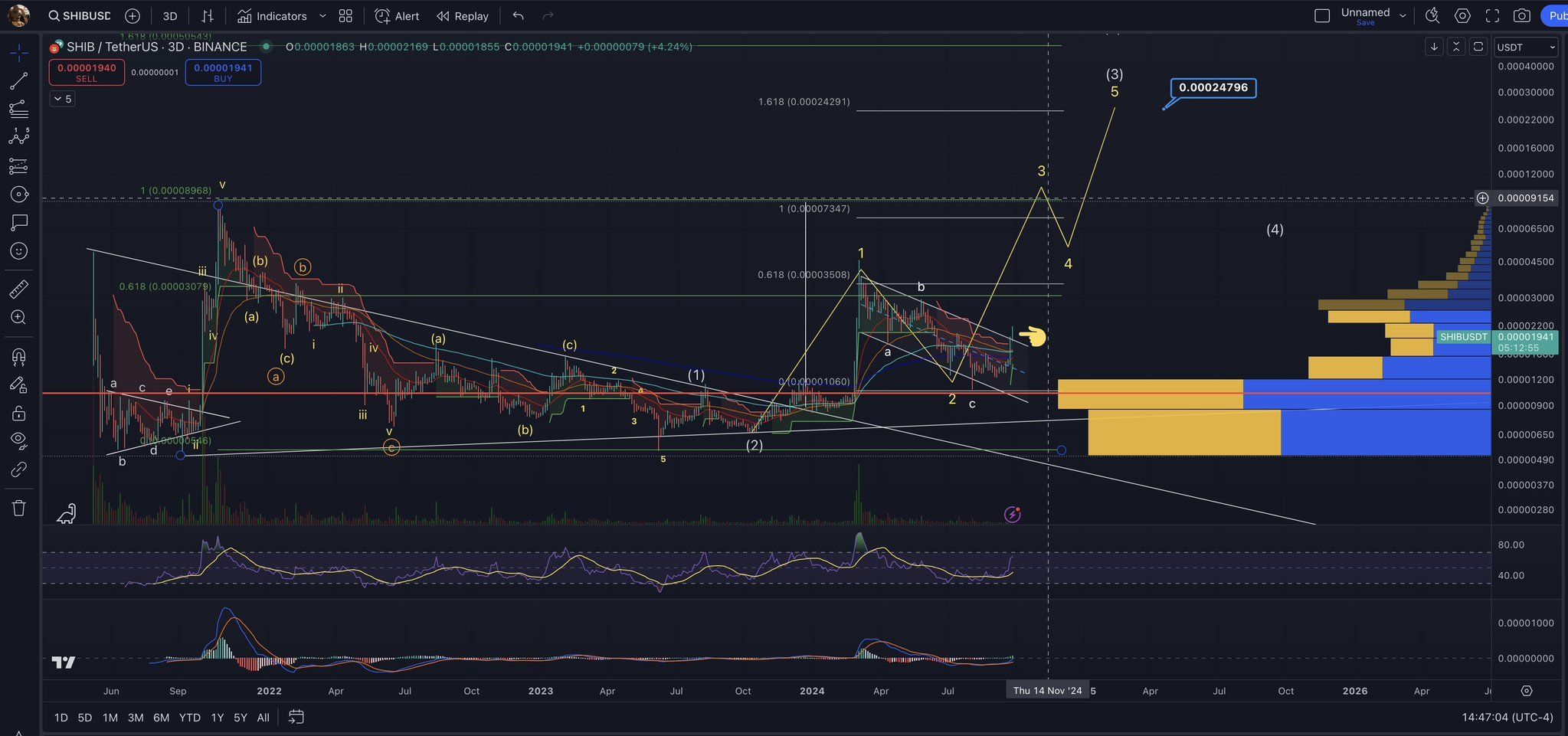The image size is (1568, 736).
Task: Click the SHIB / TetherUS chart title
Action: tap(156, 47)
